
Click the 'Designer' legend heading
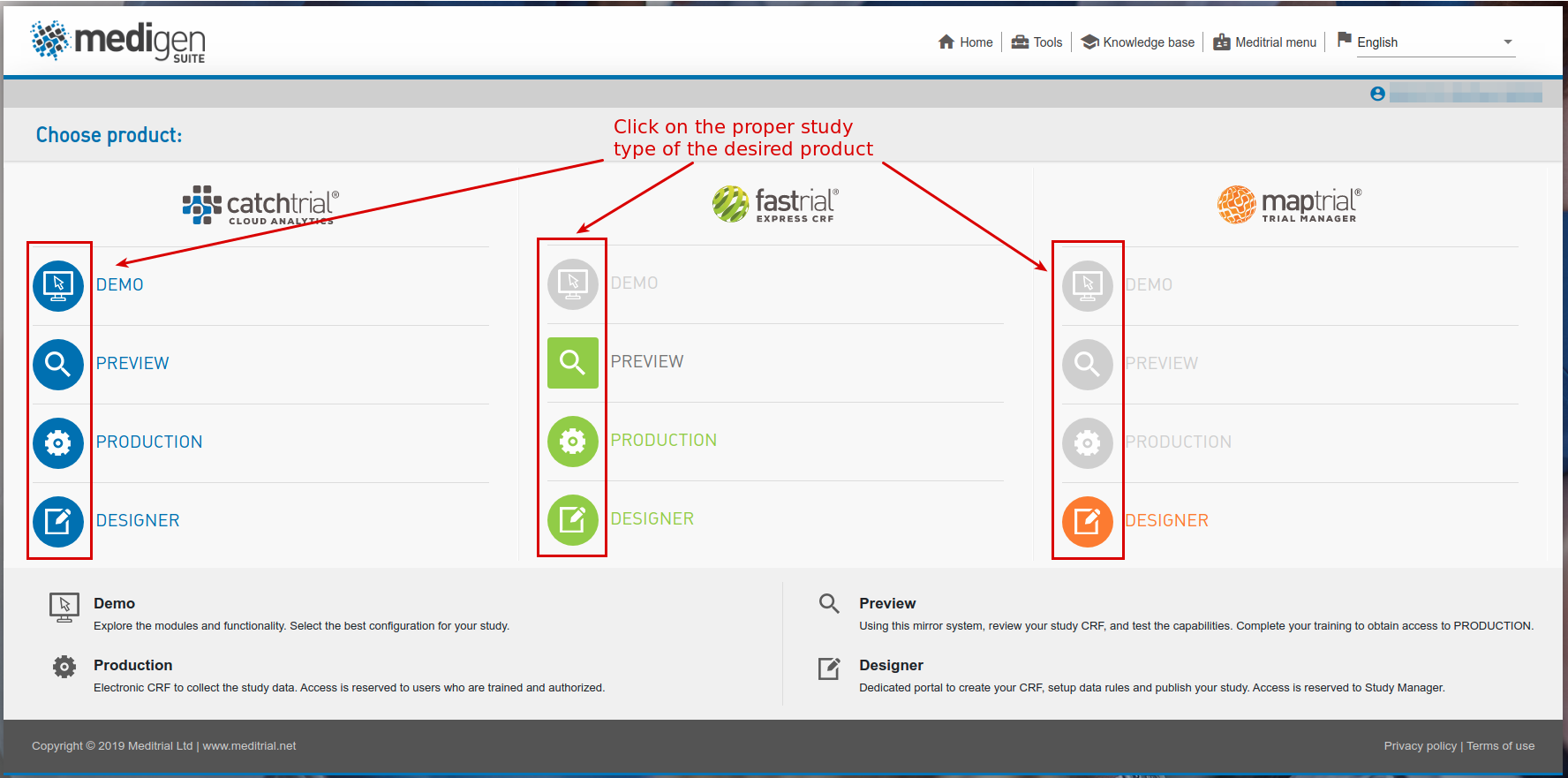click(x=891, y=665)
